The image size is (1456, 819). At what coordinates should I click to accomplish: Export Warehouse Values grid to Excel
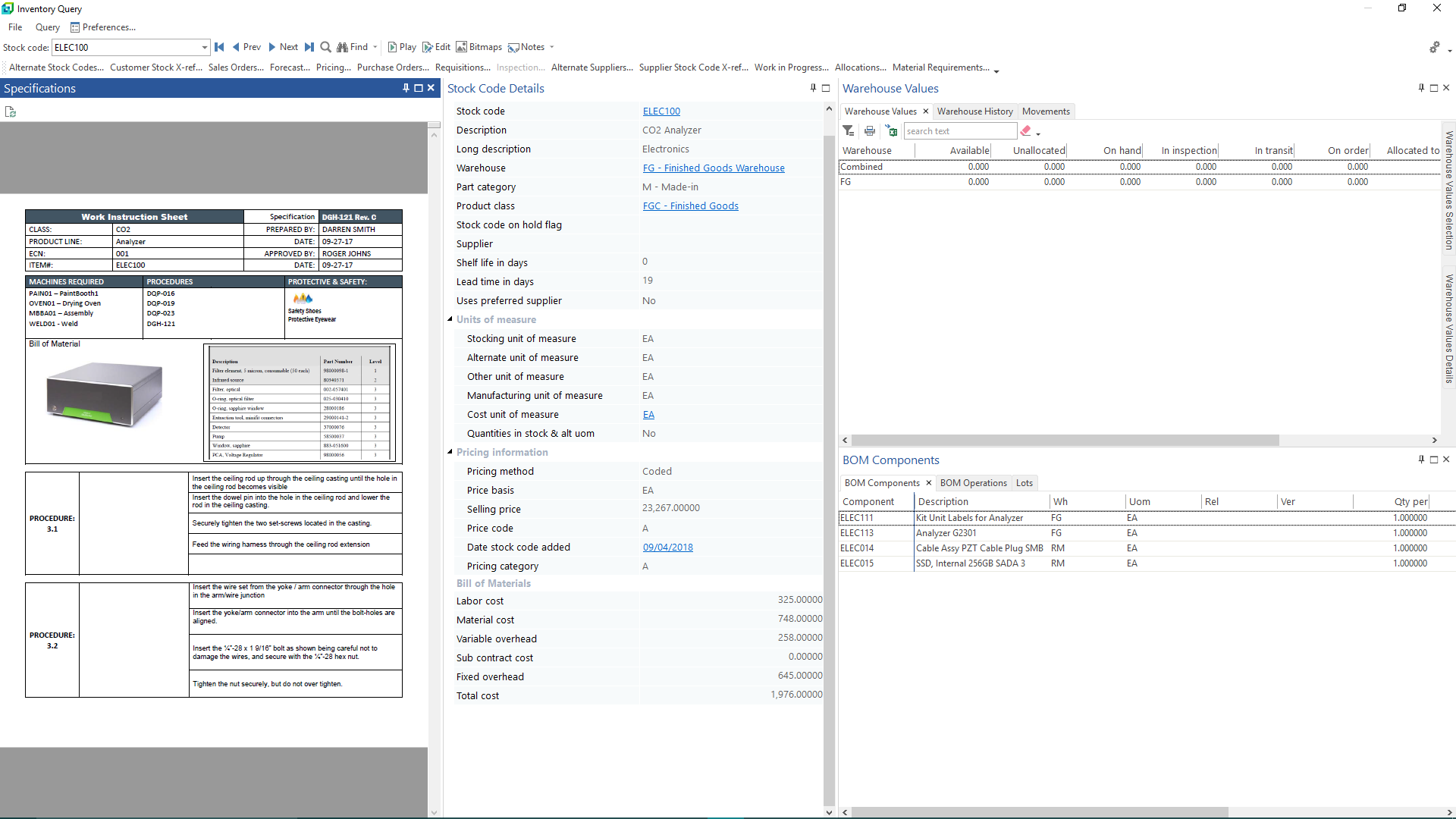click(891, 131)
